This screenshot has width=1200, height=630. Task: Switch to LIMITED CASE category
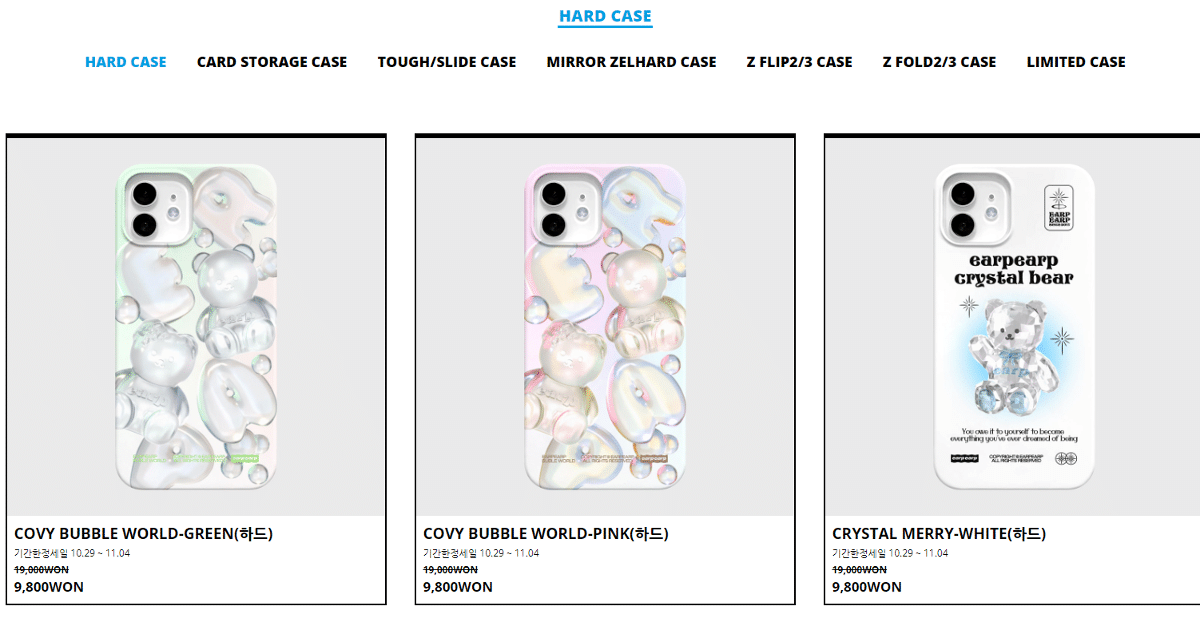point(1076,62)
